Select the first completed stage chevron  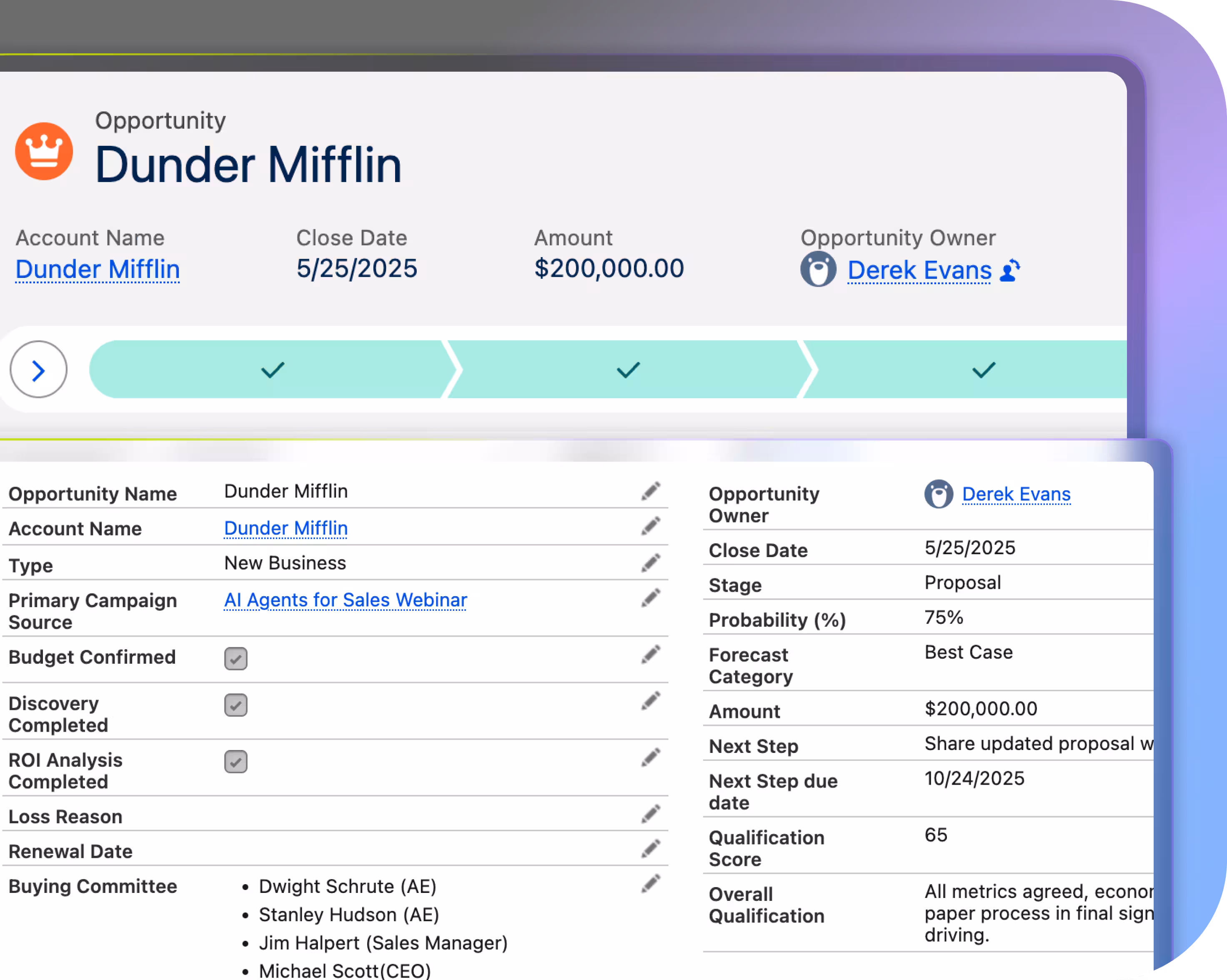tap(273, 369)
